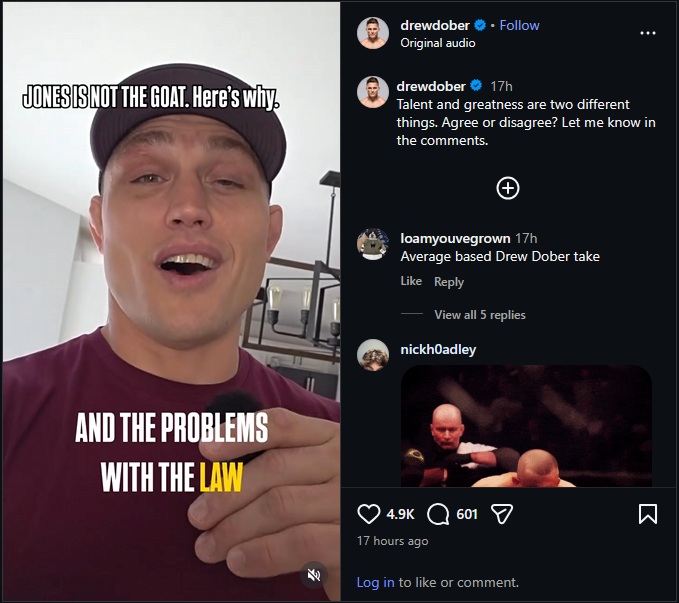Open the nickh0adley username link
This screenshot has height=603, width=679.
[x=438, y=350]
